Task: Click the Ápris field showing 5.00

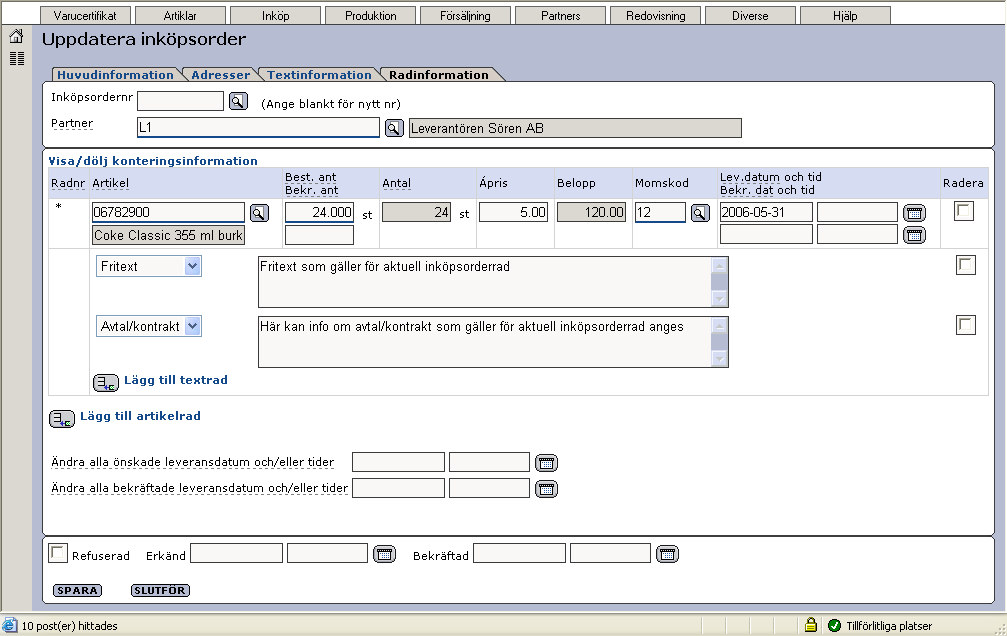Action: point(514,212)
